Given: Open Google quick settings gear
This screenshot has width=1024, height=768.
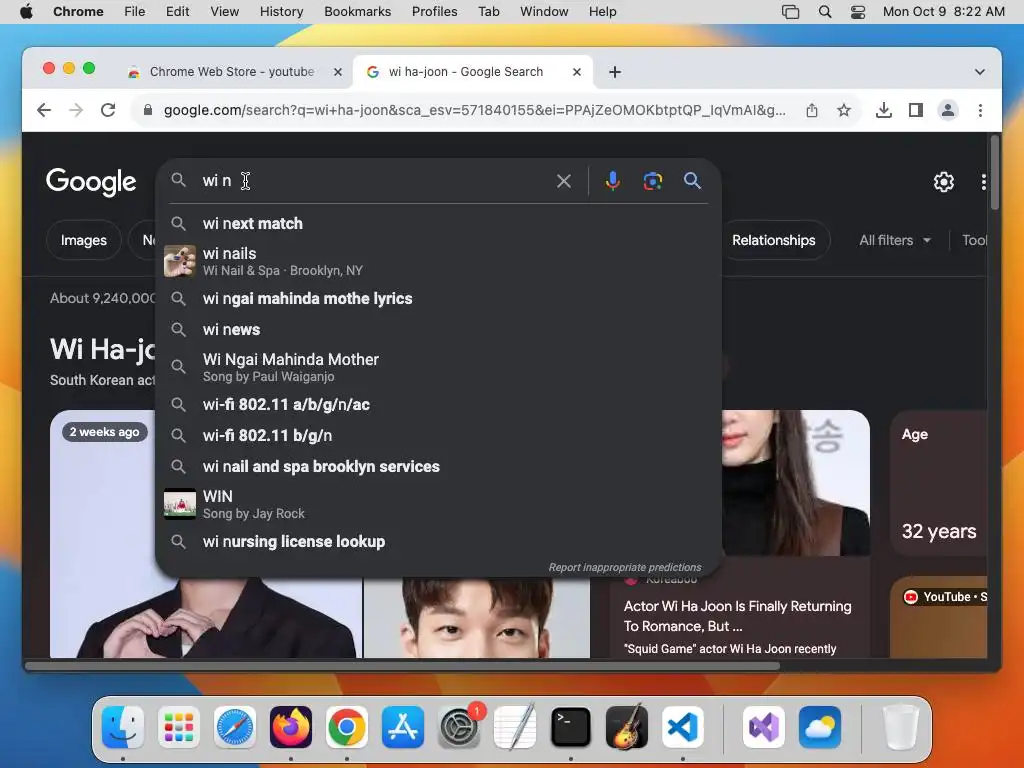Looking at the screenshot, I should 943,182.
